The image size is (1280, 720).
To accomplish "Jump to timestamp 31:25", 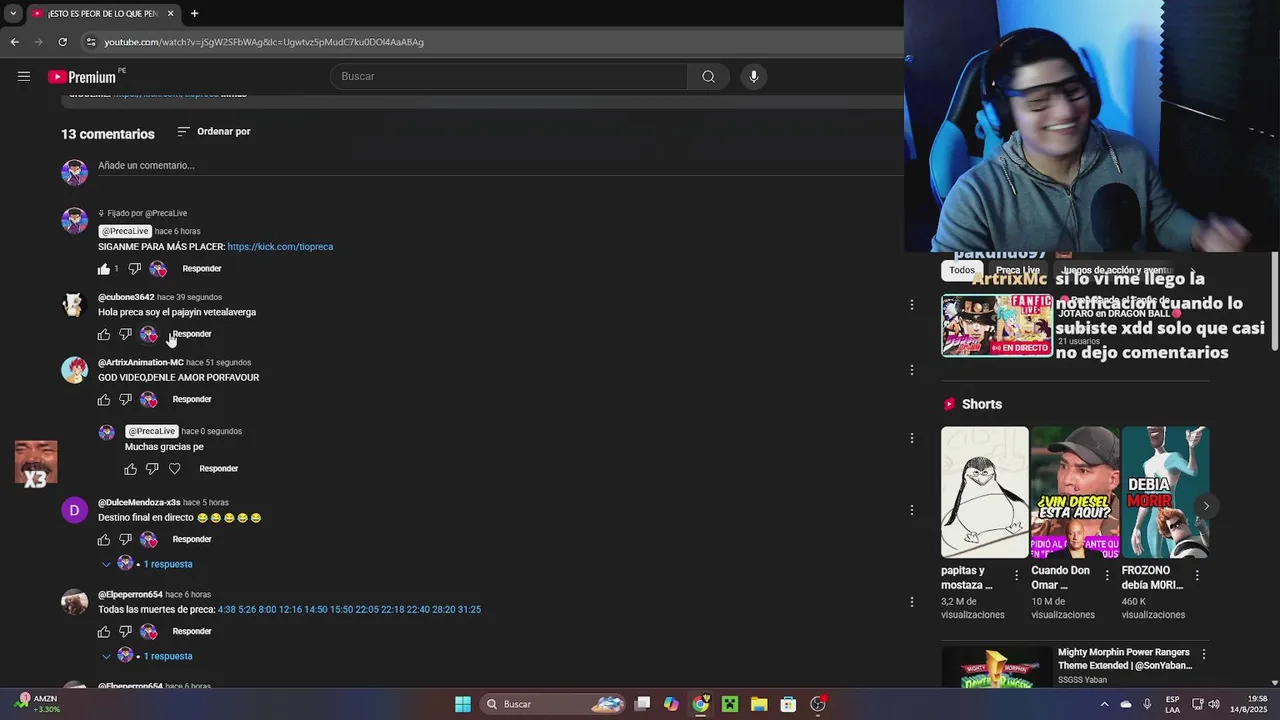I will (469, 610).
